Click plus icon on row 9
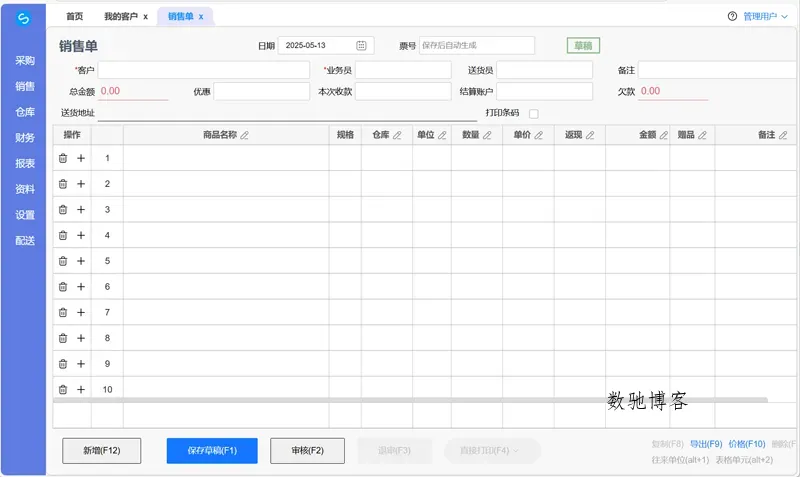800x477 pixels. (81, 364)
